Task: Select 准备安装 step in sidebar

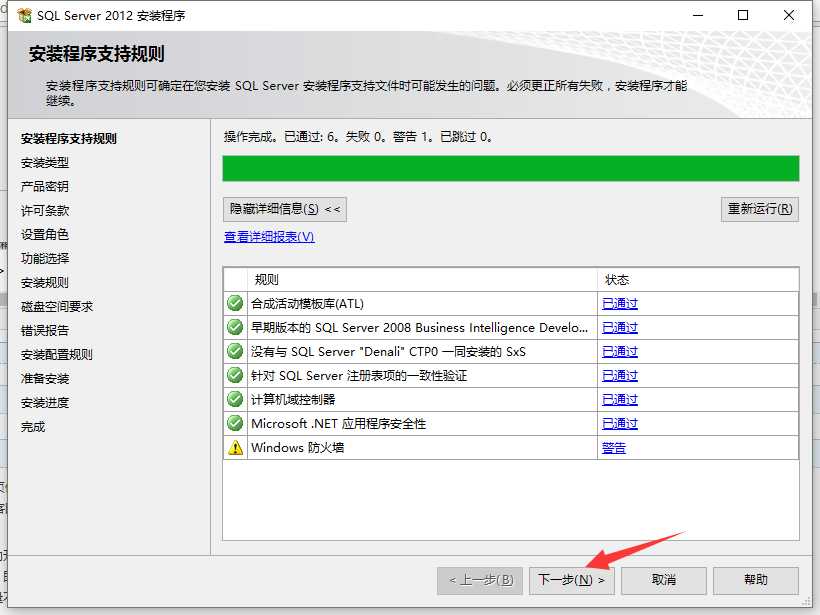Action: point(45,379)
